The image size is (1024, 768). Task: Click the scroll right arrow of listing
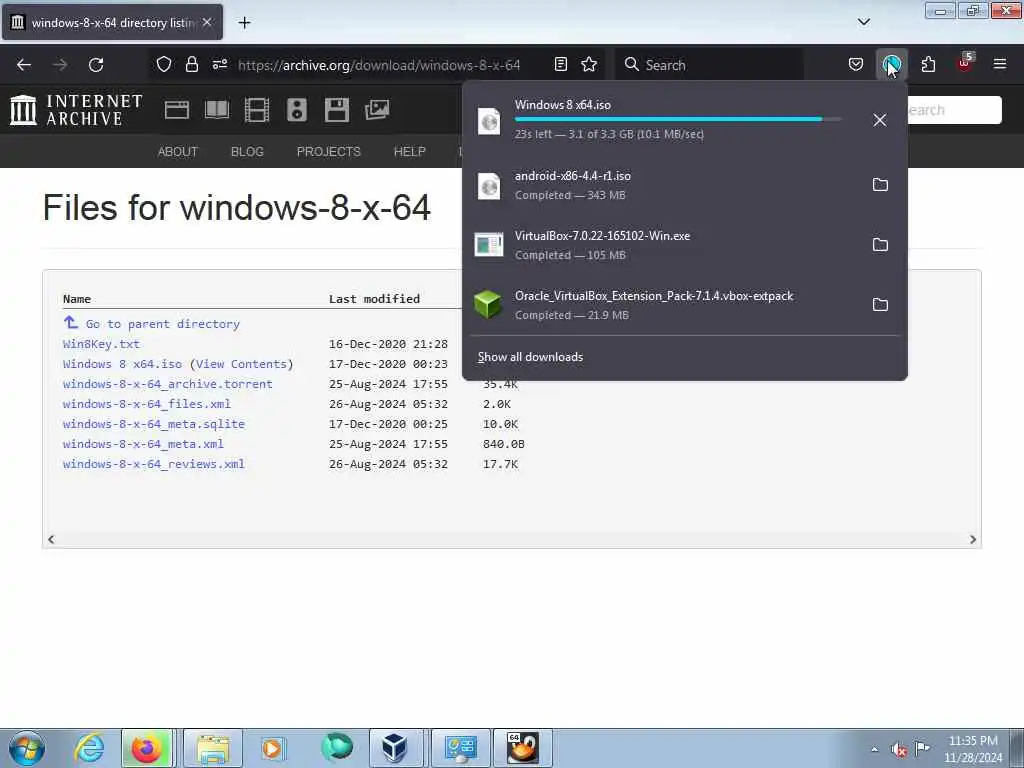(973, 539)
